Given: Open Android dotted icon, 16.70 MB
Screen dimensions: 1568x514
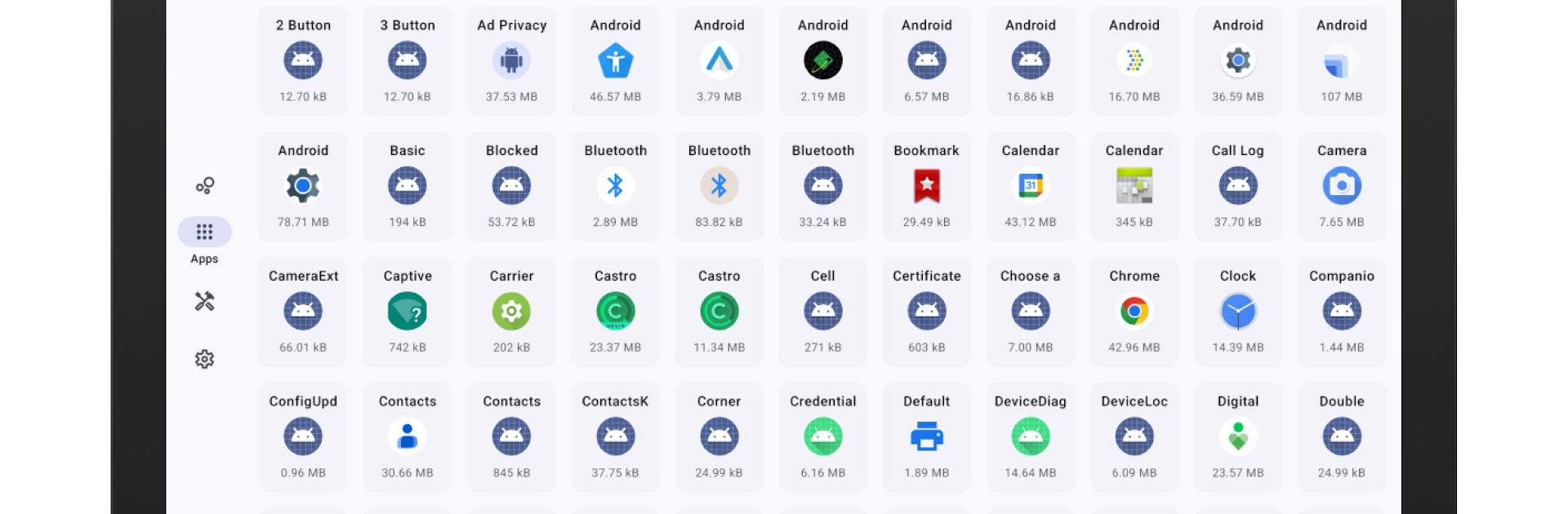Looking at the screenshot, I should pyautogui.click(x=1134, y=60).
